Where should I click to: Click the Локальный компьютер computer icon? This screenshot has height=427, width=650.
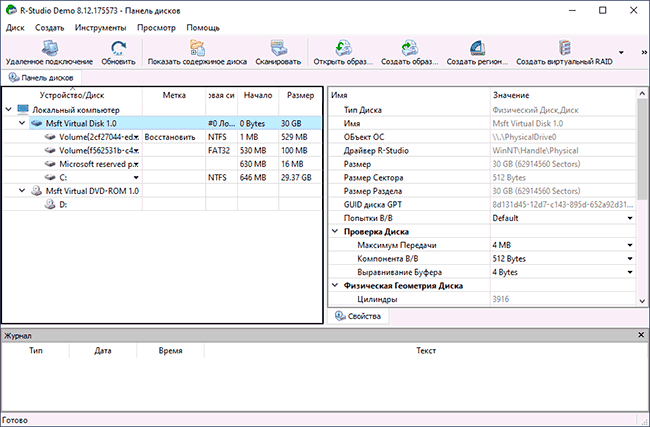click(x=23, y=110)
